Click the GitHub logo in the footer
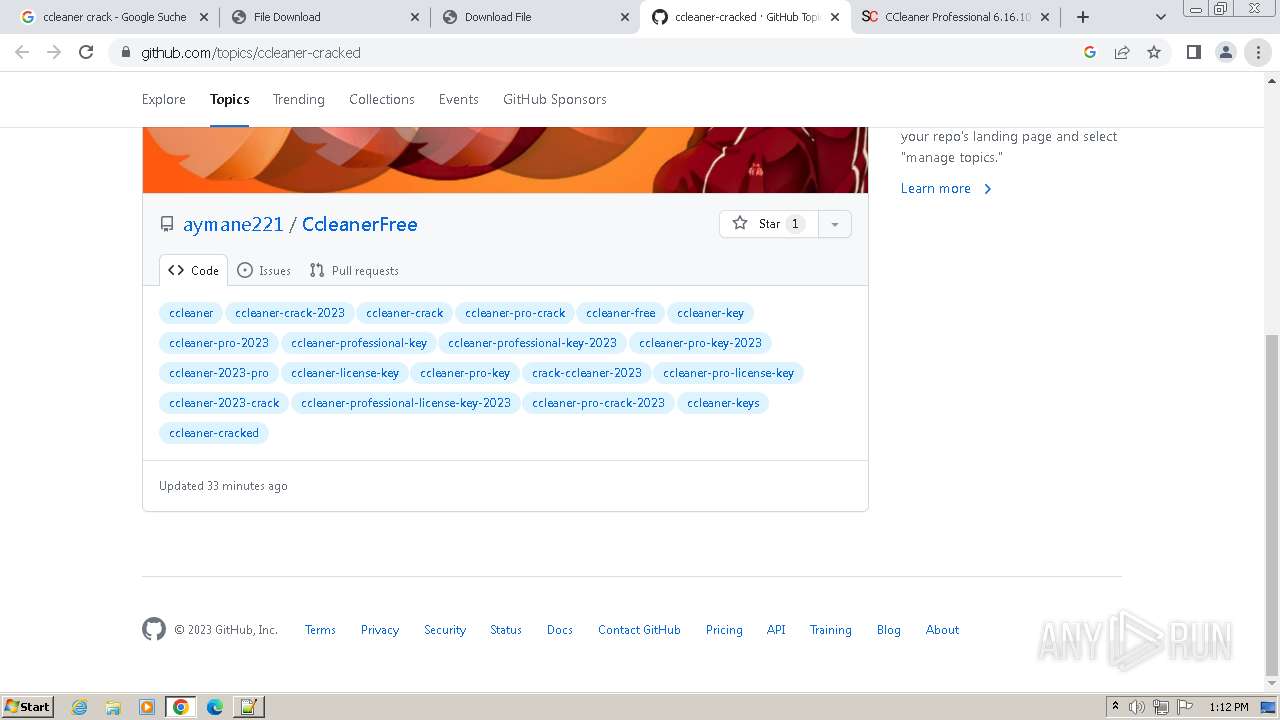The width and height of the screenshot is (1280, 720). click(153, 629)
